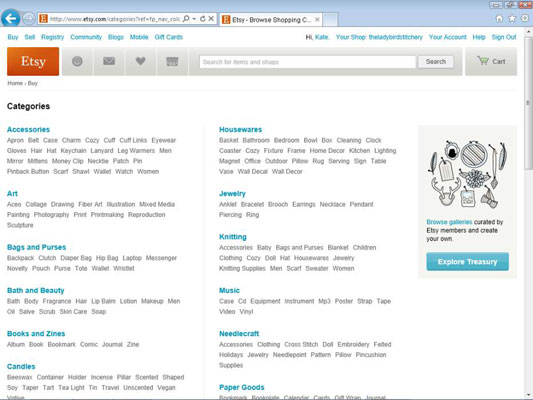Open the Your Account link
The image size is (533, 400).
447,37
